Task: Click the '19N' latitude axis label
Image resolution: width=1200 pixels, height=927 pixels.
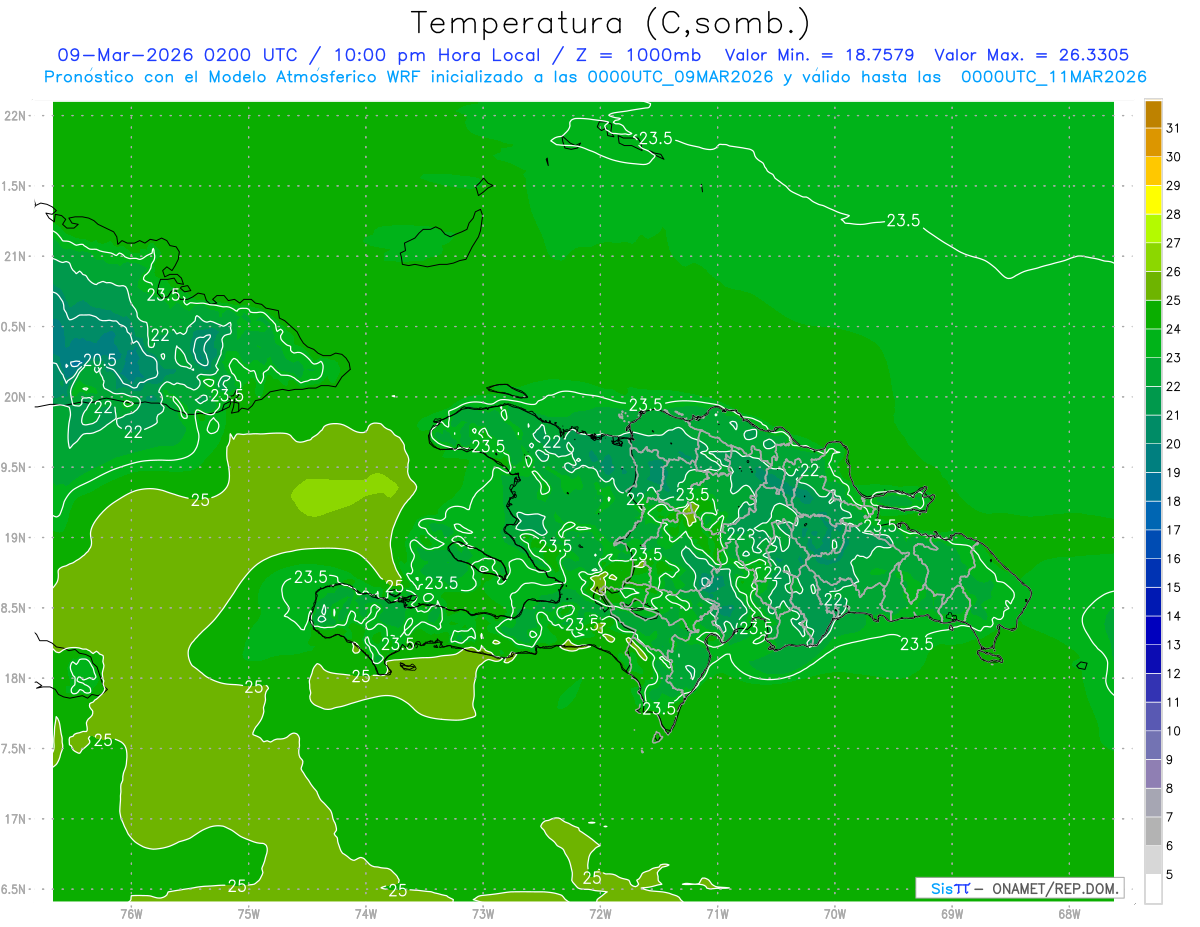Action: coord(15,538)
